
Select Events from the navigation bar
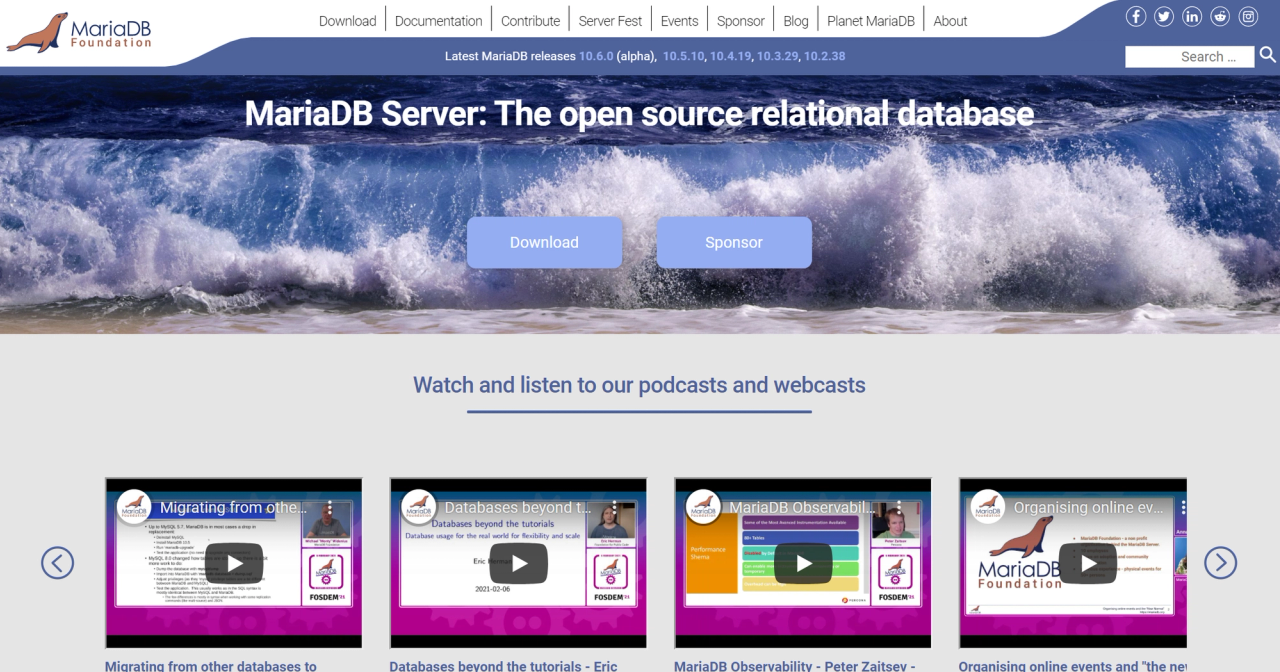(679, 20)
